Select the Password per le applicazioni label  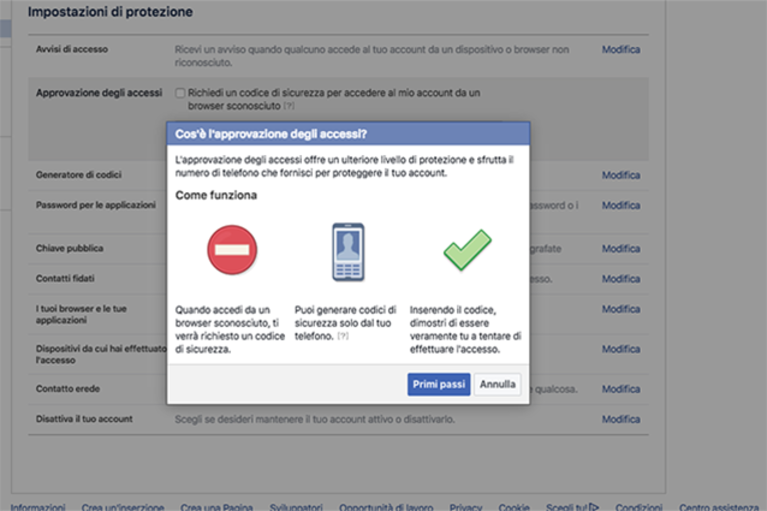(x=96, y=205)
